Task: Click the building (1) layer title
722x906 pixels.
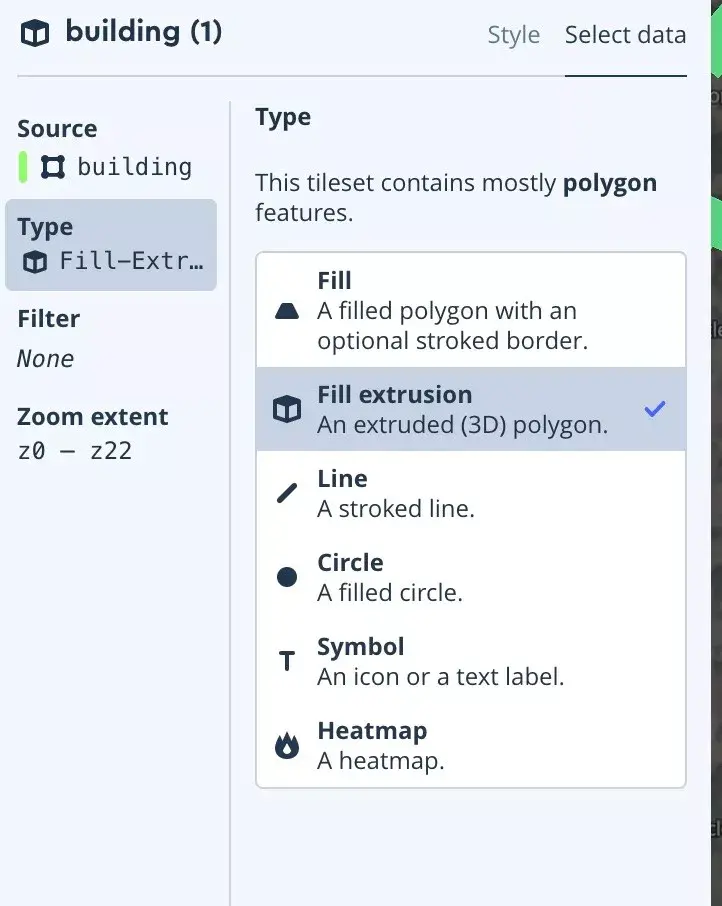Action: (x=144, y=32)
